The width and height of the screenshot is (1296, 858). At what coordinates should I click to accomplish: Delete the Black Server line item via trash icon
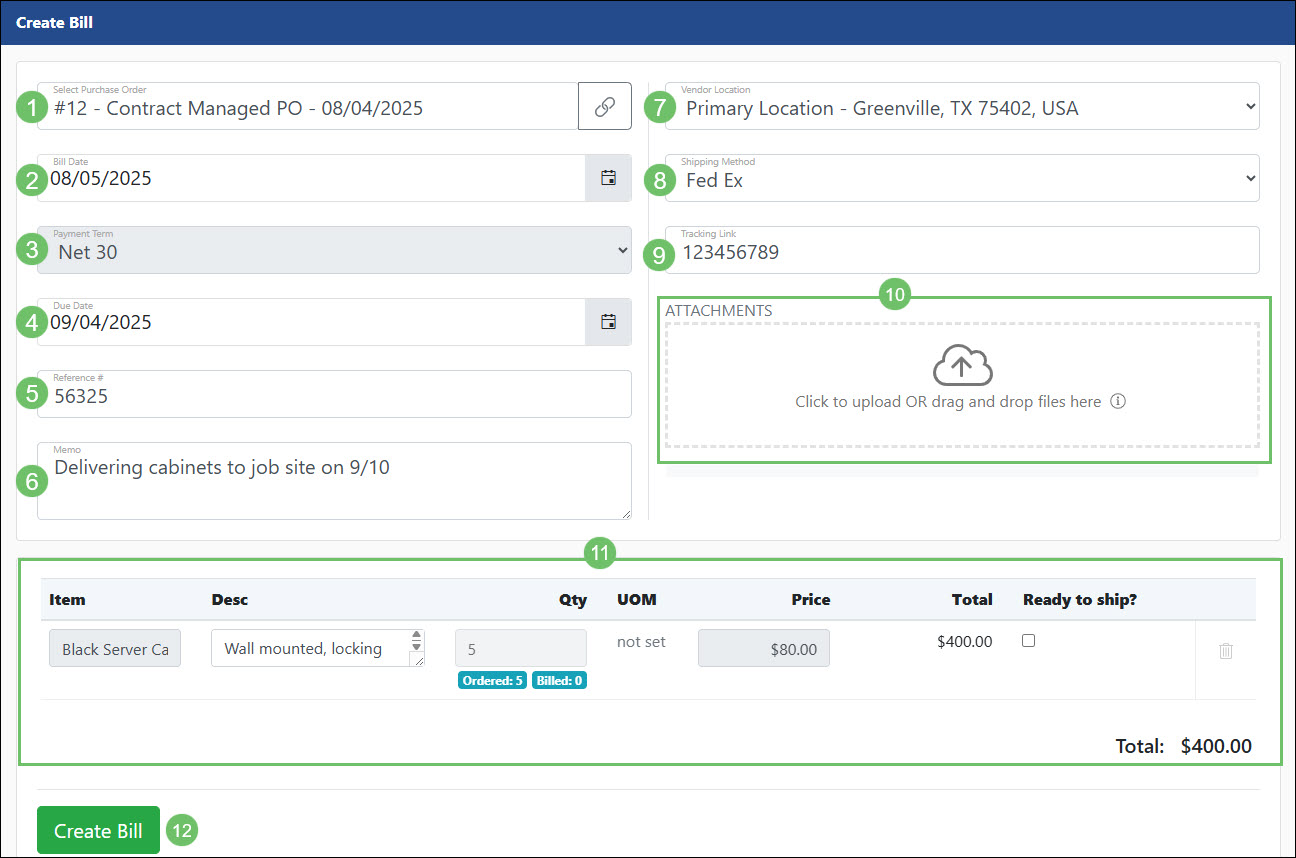pyautogui.click(x=1225, y=652)
